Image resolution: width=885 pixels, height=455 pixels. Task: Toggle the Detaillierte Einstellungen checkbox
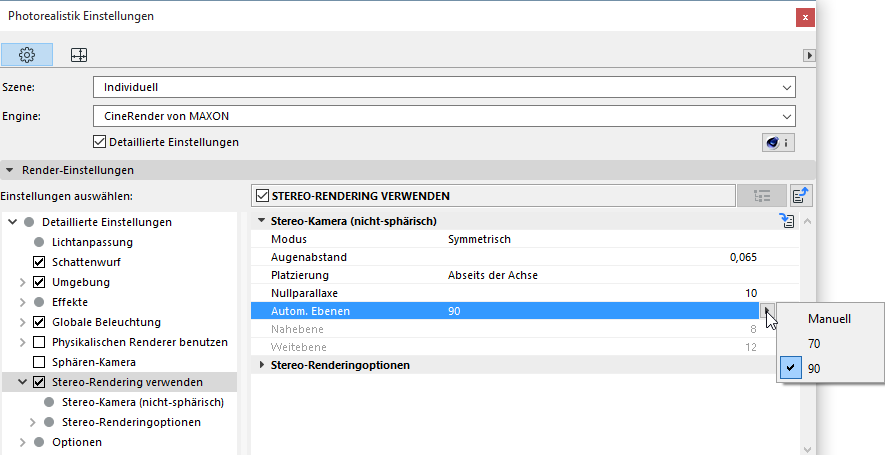[x=99, y=142]
